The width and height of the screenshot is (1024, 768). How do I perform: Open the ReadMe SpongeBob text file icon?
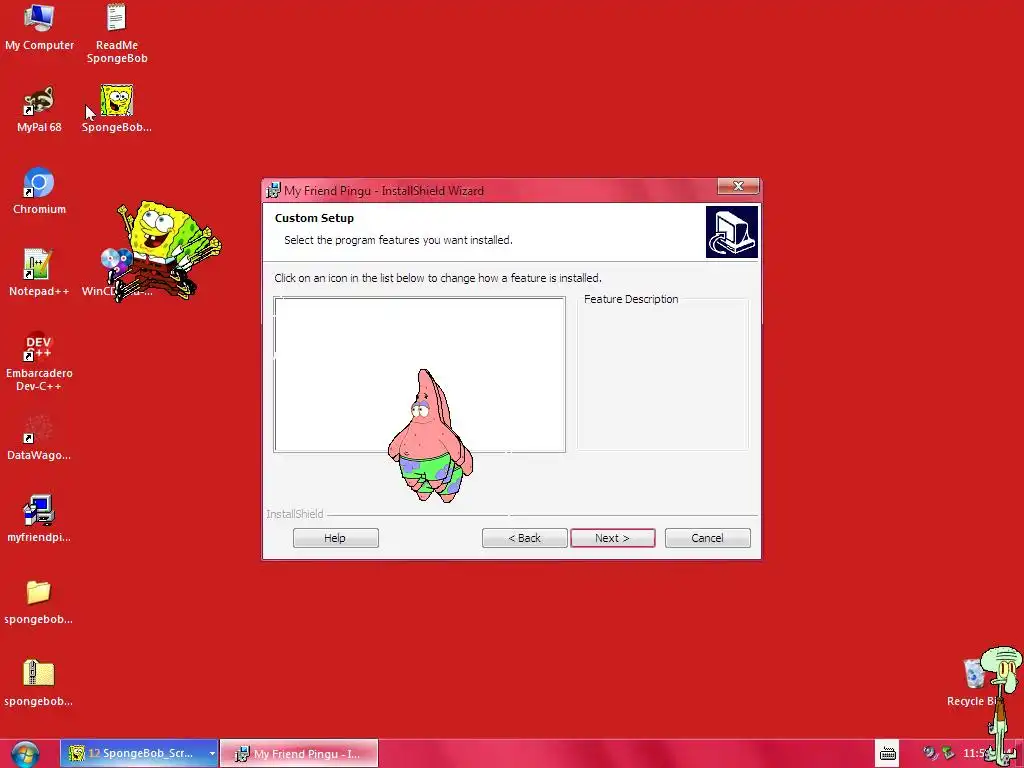[x=117, y=33]
